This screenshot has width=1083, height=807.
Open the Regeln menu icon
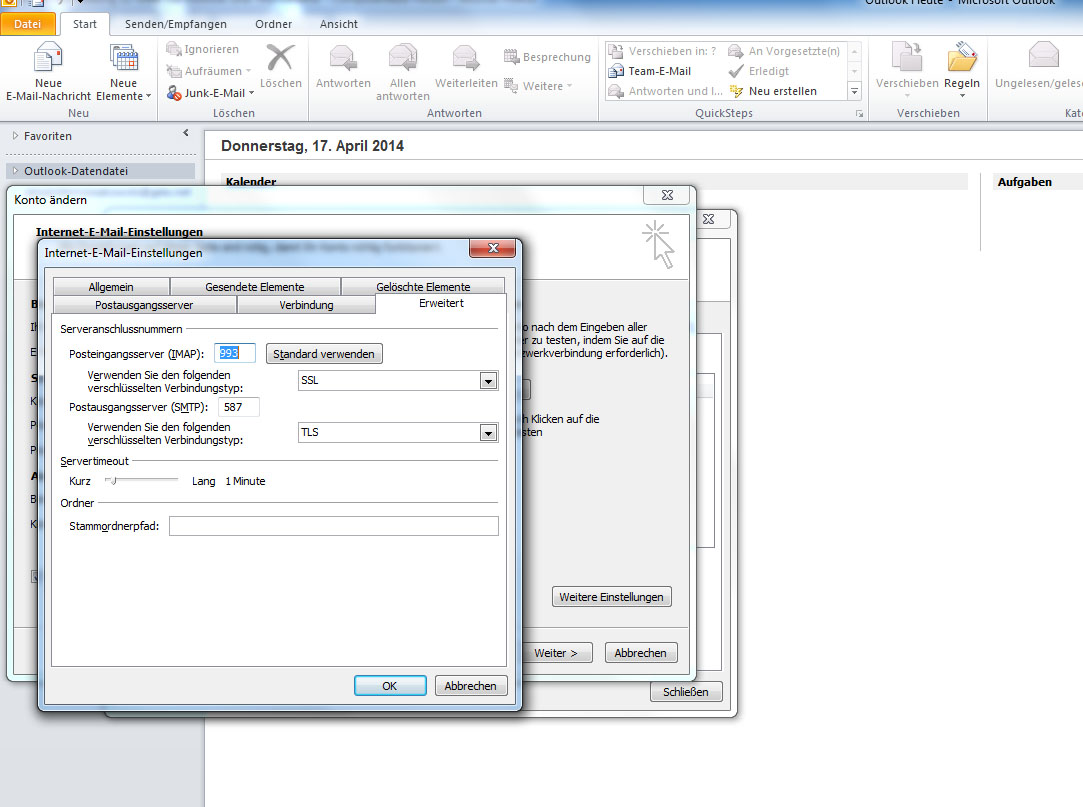pos(962,57)
